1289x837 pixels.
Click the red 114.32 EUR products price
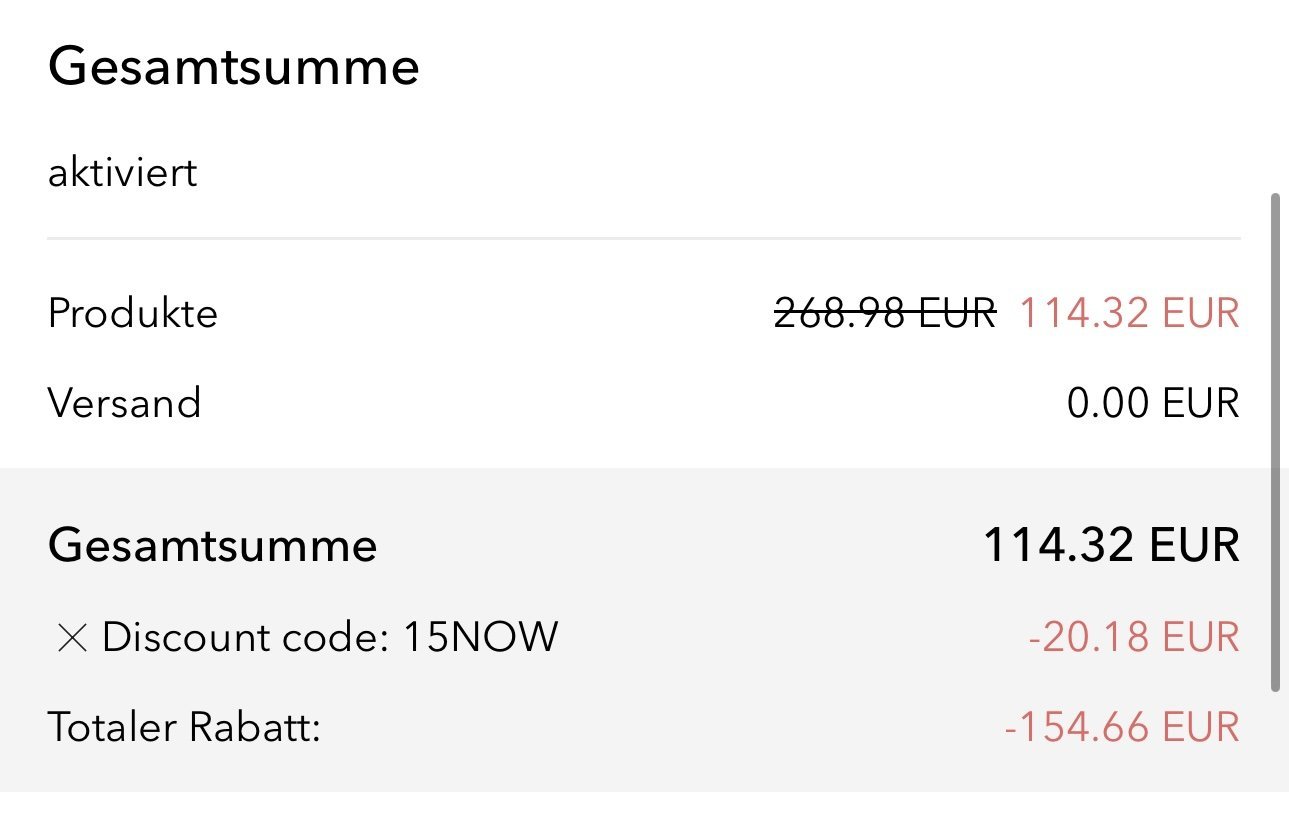tap(1129, 314)
